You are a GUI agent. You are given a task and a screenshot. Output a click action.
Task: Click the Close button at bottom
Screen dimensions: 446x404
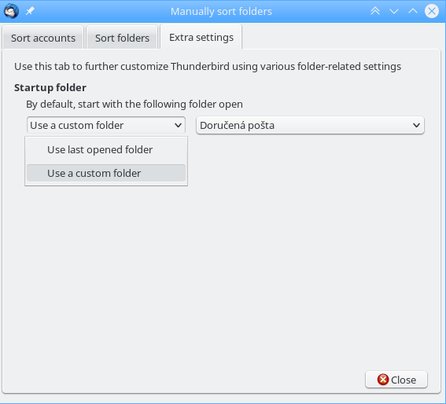click(x=396, y=380)
